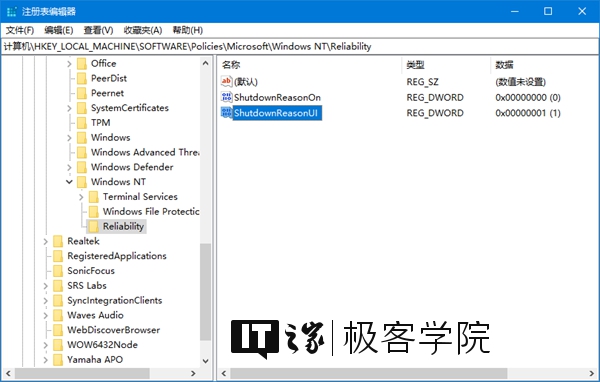Select the ShutdownReasonOn value name

[x=277, y=98]
